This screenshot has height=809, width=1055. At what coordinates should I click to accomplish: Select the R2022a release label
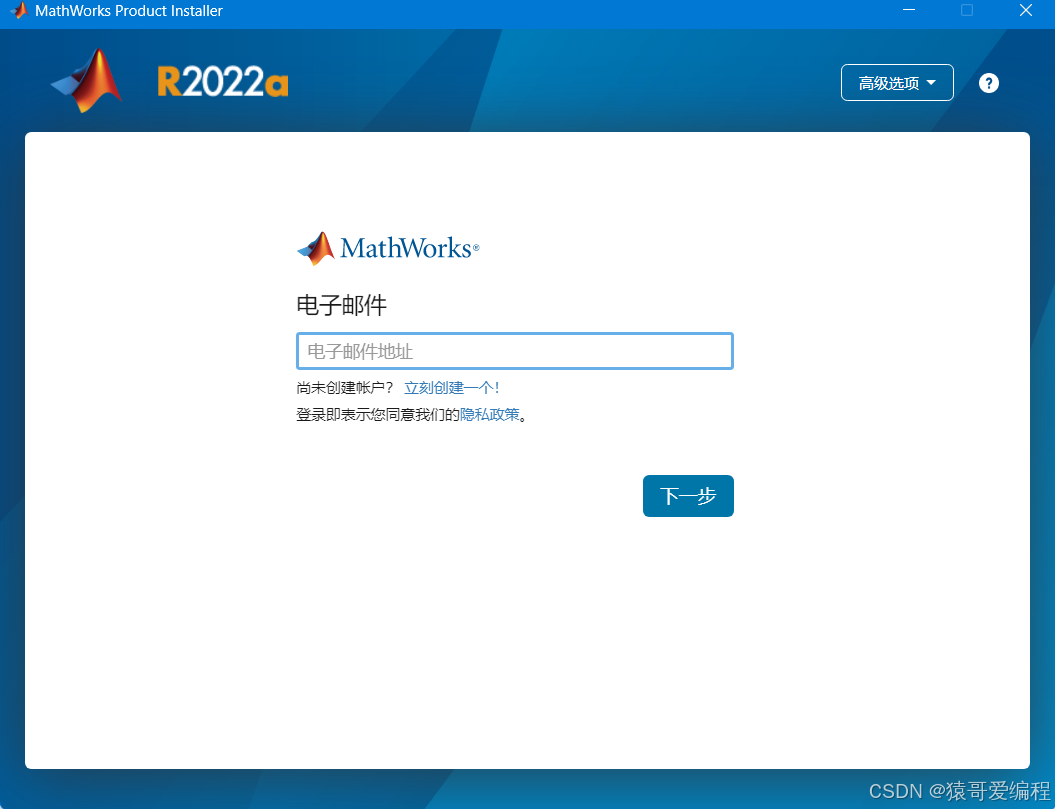[x=223, y=82]
